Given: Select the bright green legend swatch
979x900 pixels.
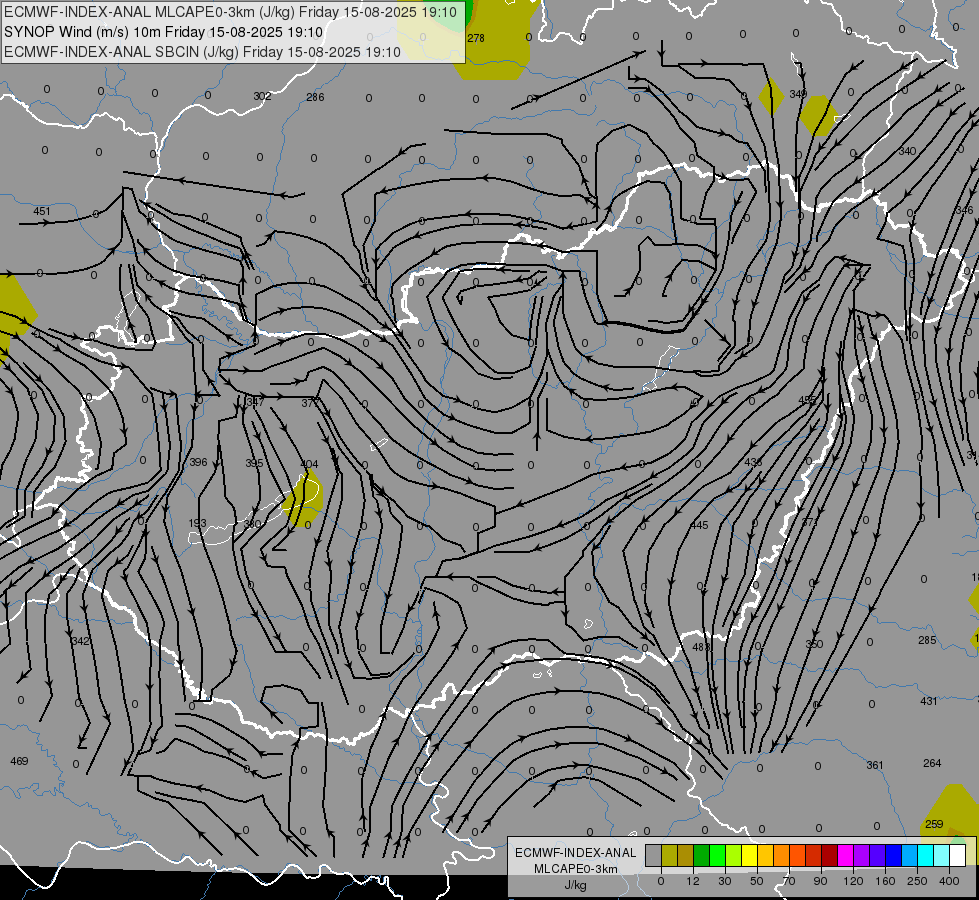Looking at the screenshot, I should coord(718,855).
